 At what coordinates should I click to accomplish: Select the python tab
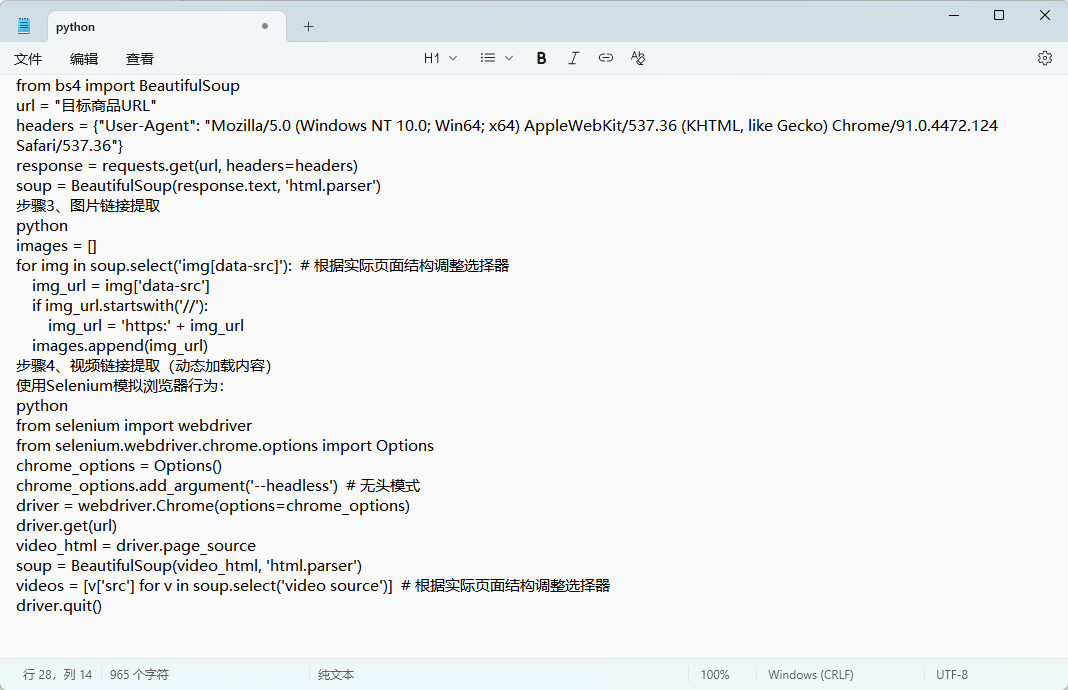[167, 27]
